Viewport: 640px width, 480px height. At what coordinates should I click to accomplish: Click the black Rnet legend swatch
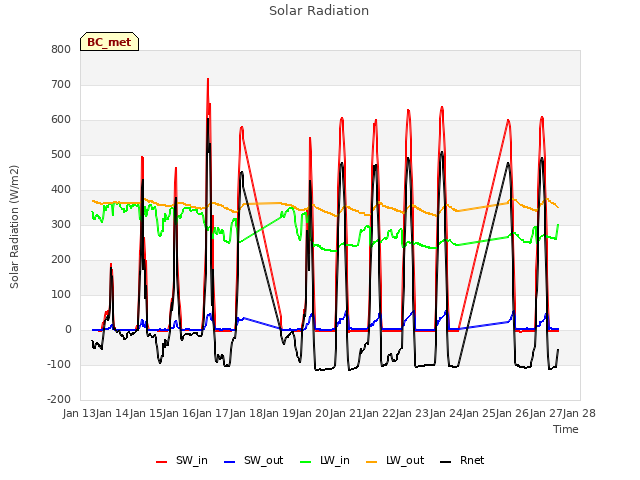point(446,462)
